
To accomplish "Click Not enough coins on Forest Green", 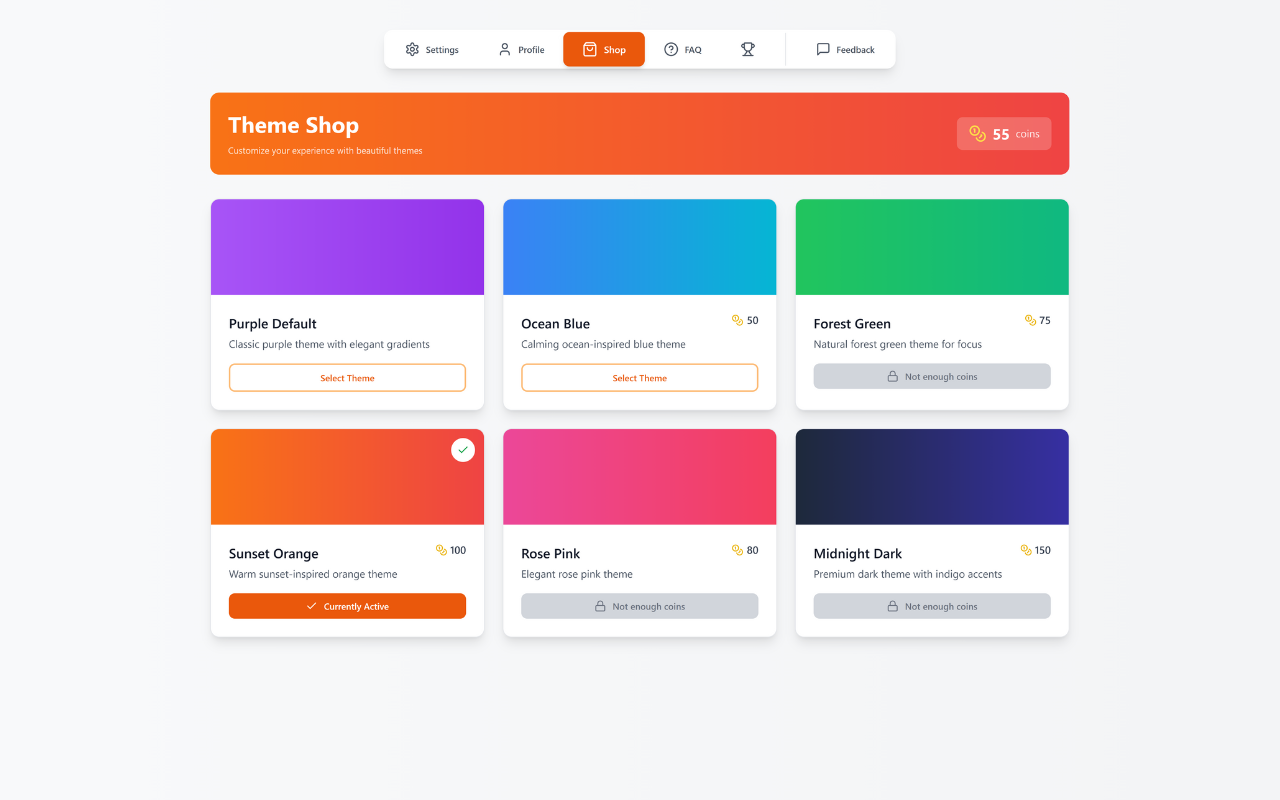I will point(932,376).
